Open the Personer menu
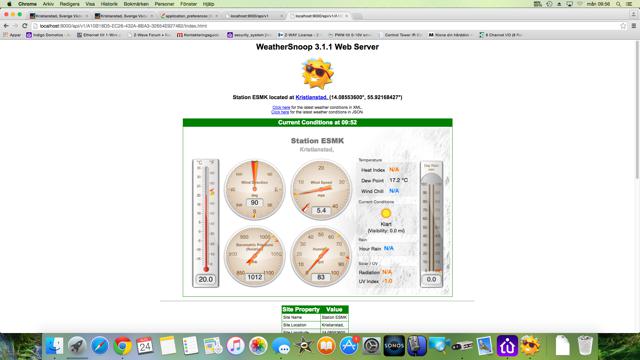 [x=164, y=4]
